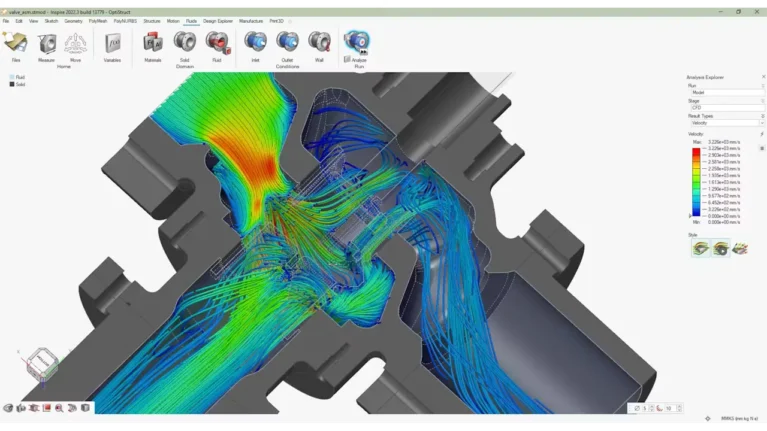Screen dimensions: 767x431
Task: Select the first streamline Style icon
Action: coord(700,249)
